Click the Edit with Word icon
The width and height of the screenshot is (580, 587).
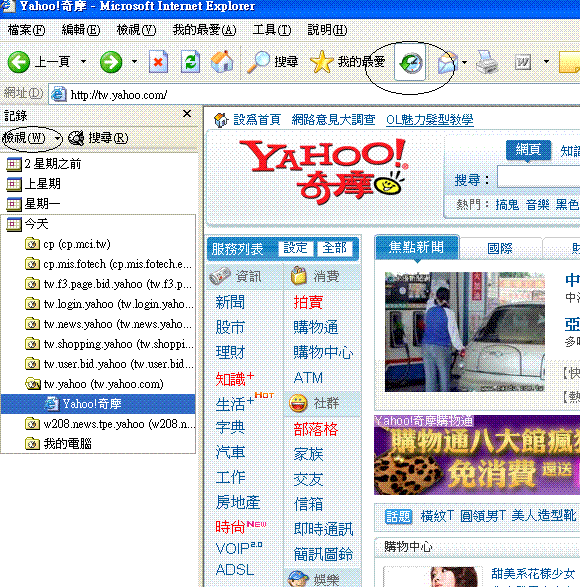(x=523, y=62)
